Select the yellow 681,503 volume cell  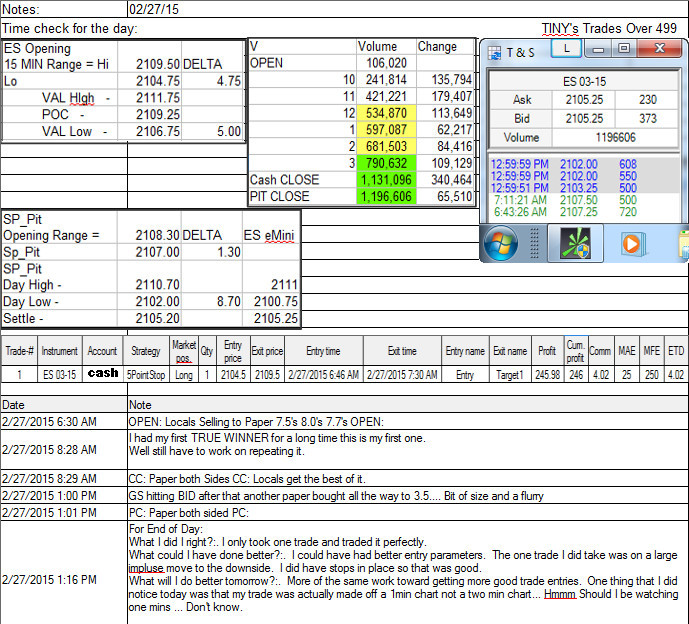[x=386, y=146]
